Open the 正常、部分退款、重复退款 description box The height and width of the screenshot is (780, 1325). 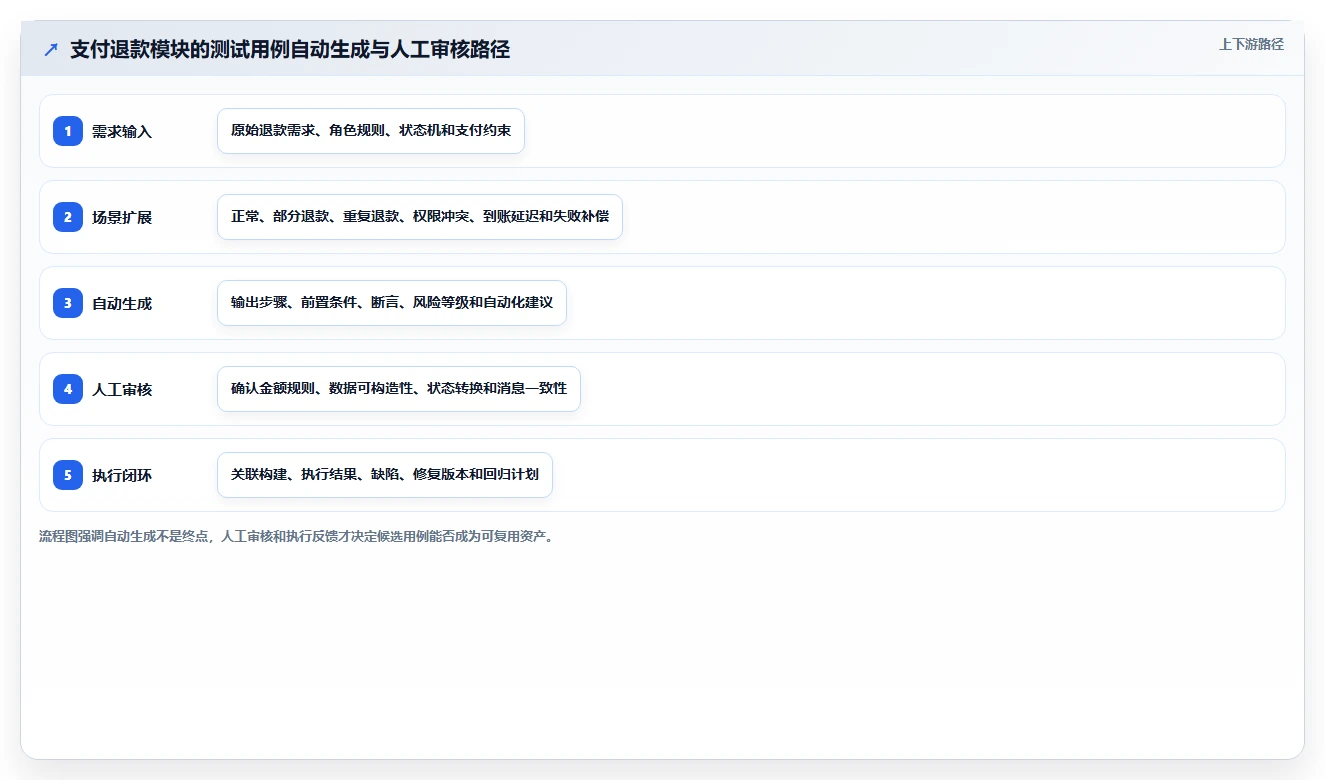click(420, 217)
